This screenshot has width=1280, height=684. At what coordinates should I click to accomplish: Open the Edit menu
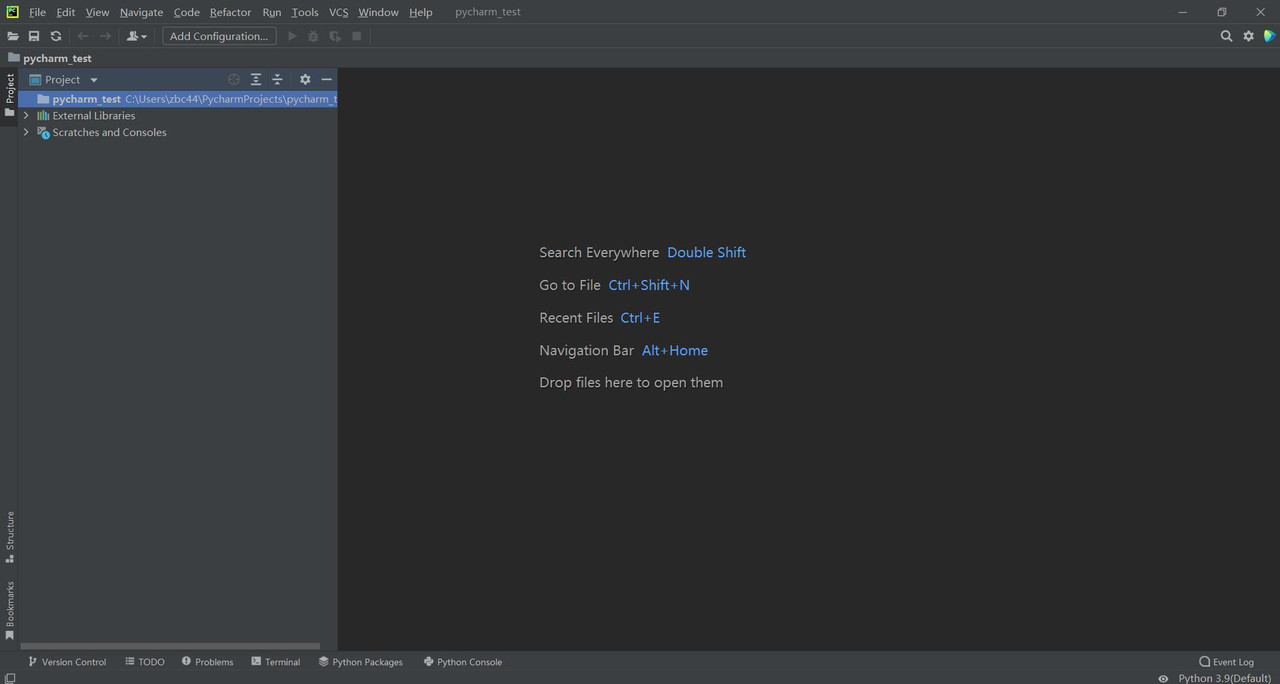click(65, 12)
